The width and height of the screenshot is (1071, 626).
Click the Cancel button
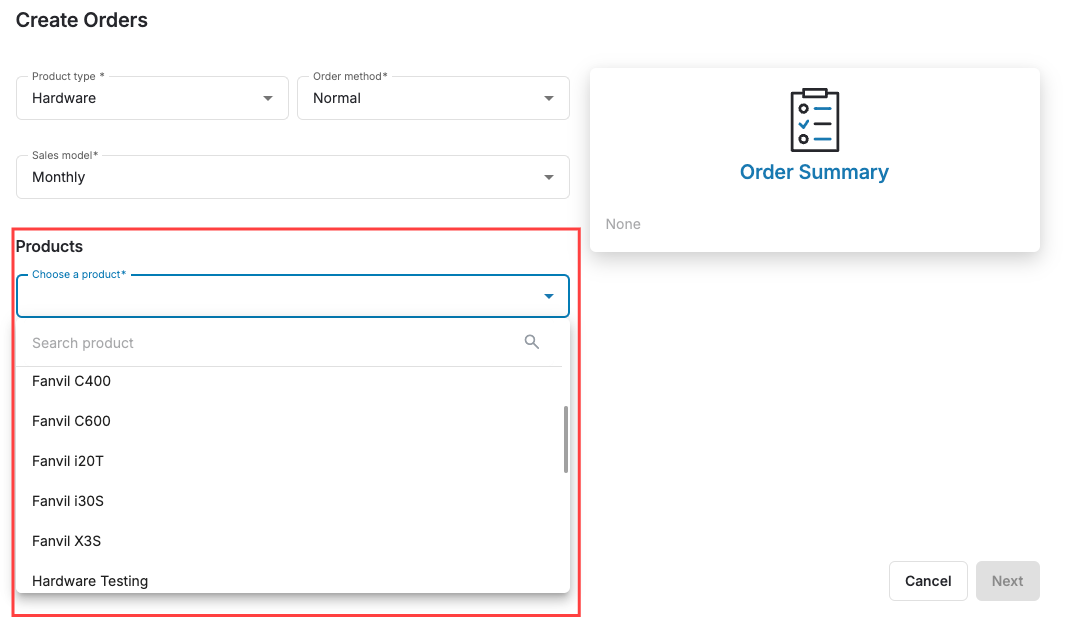[x=928, y=581]
